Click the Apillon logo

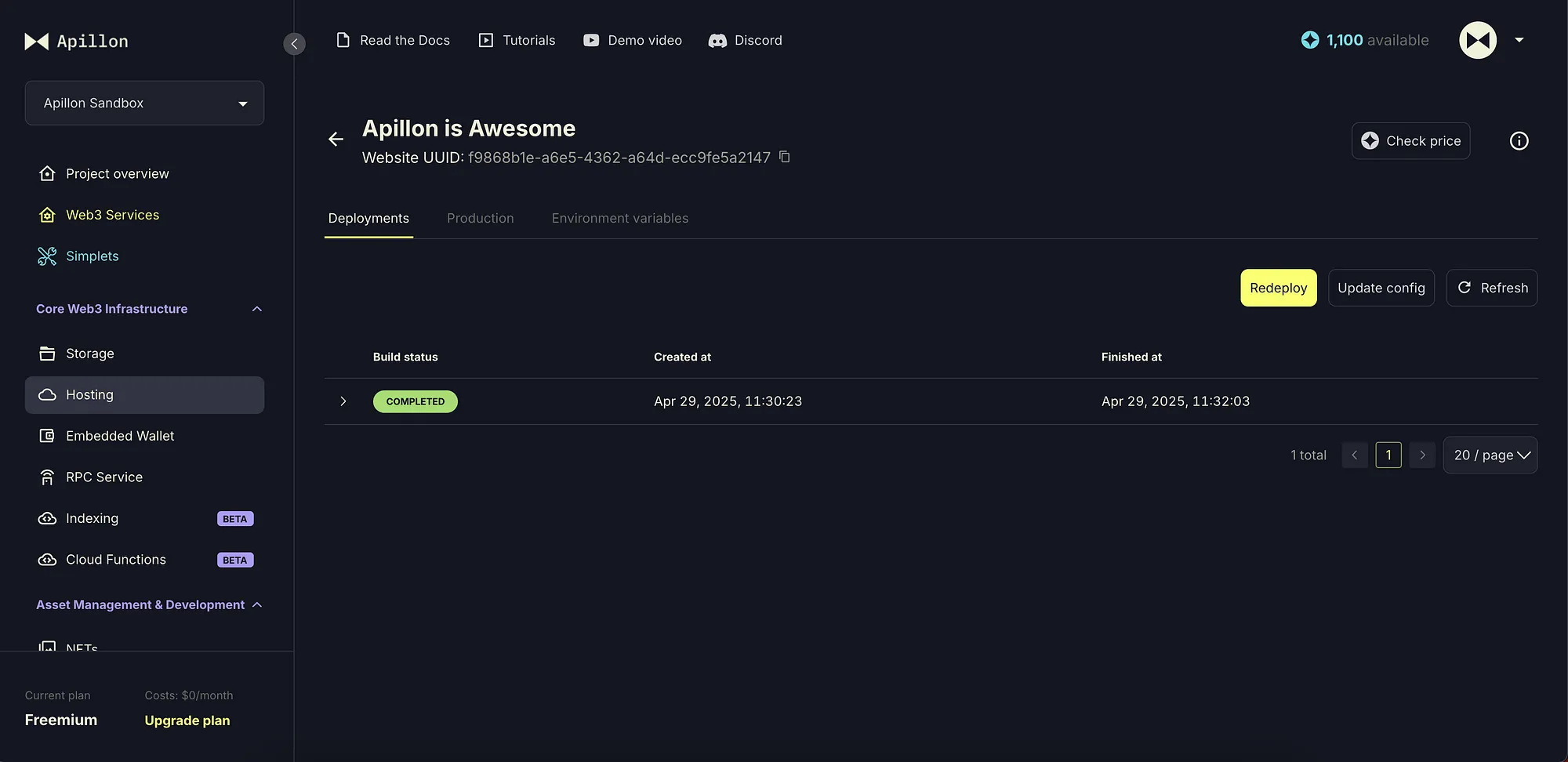[76, 41]
